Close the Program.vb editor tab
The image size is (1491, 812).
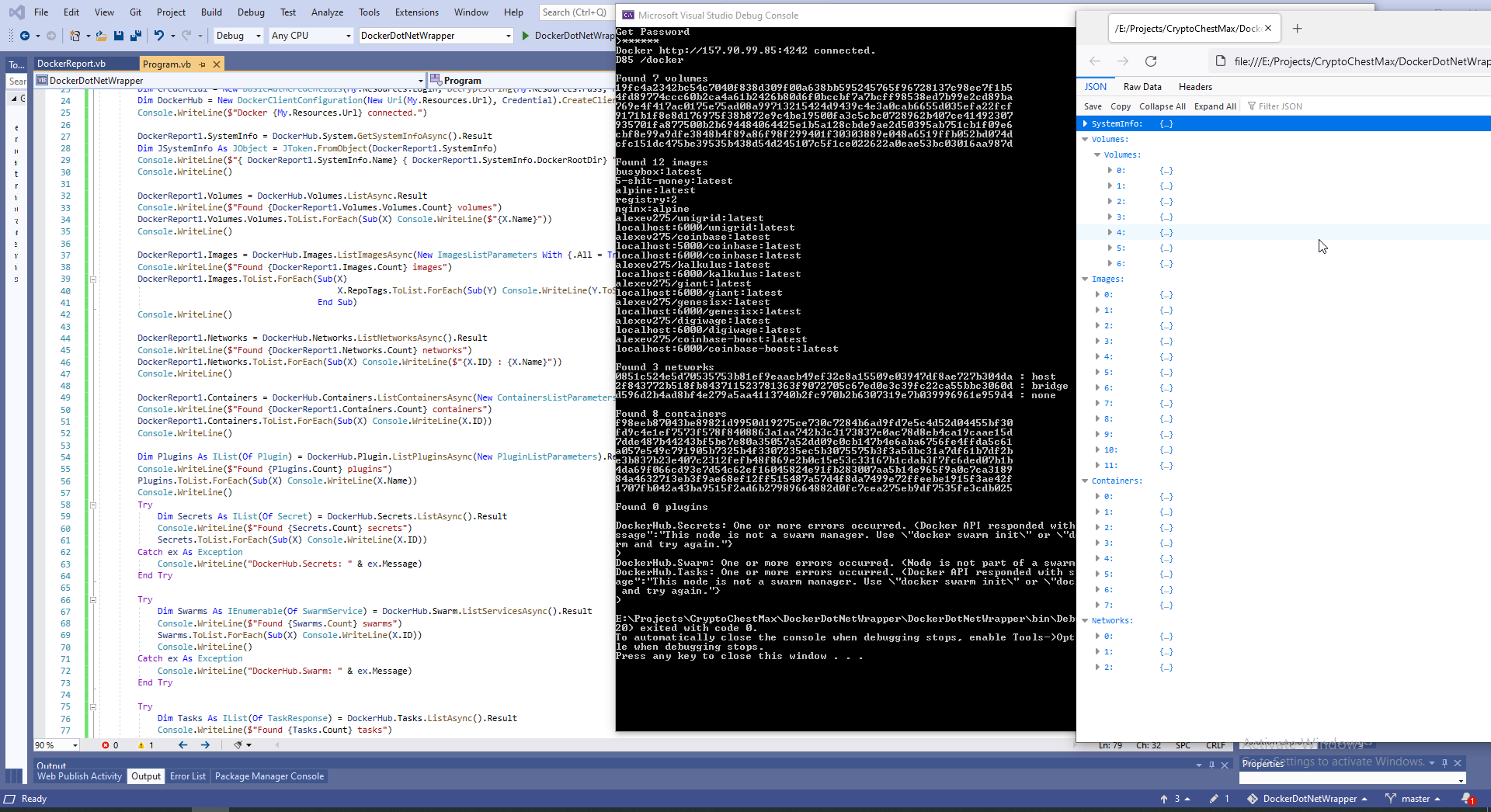(x=217, y=64)
